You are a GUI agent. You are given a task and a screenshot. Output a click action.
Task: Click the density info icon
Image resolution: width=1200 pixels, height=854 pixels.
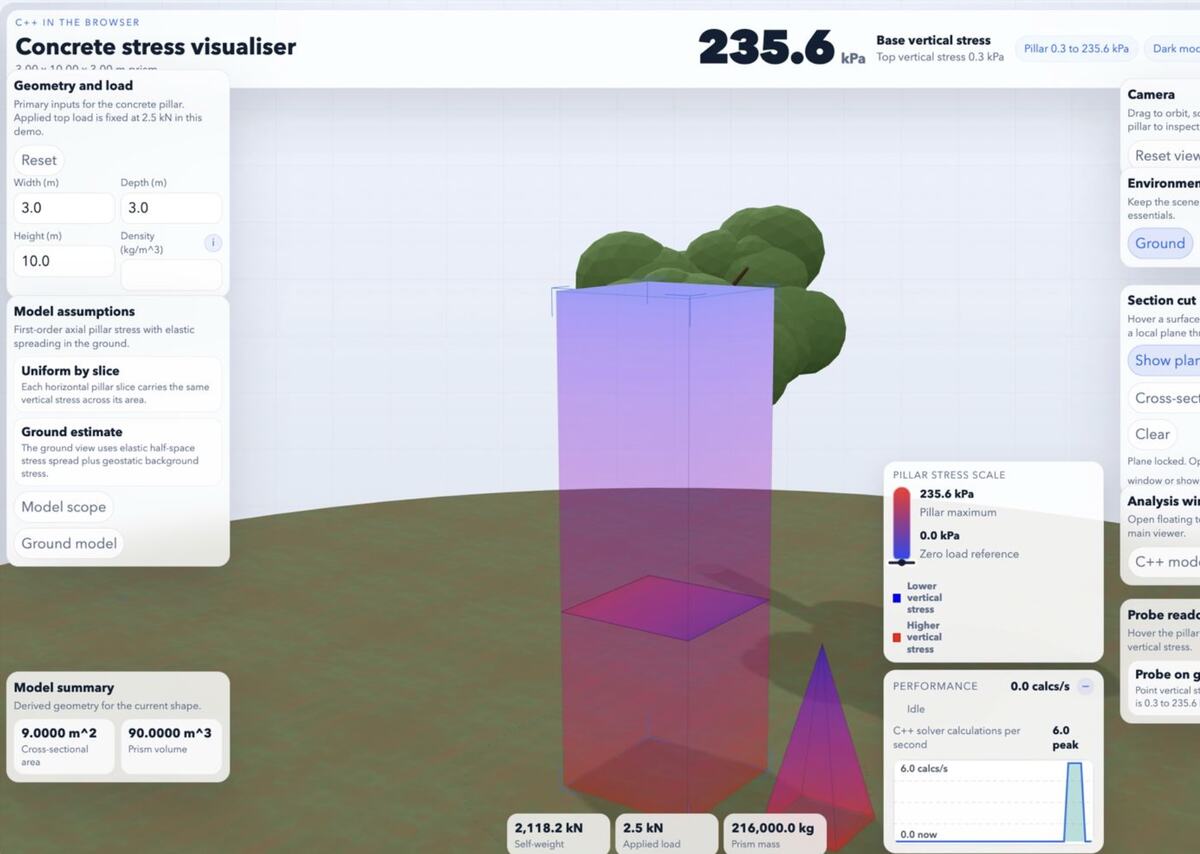(x=213, y=243)
